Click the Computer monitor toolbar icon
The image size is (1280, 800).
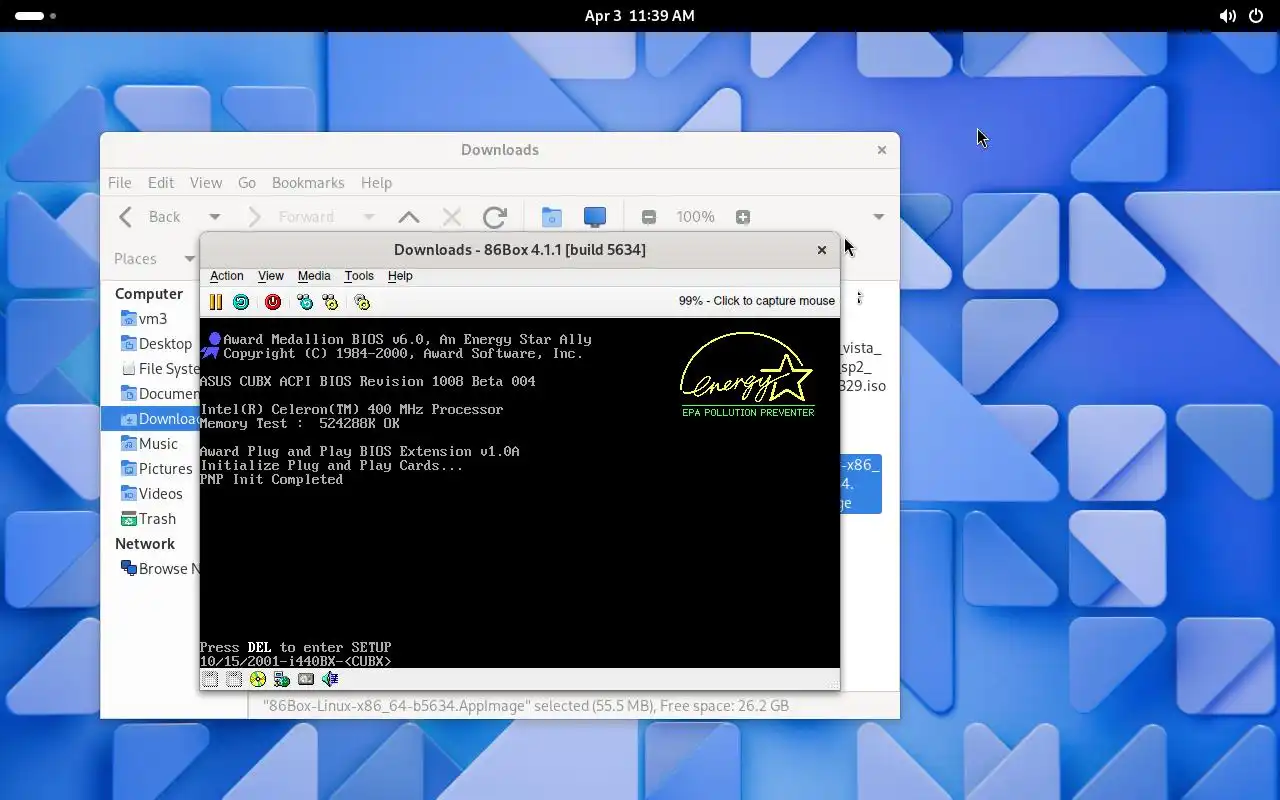pyautogui.click(x=595, y=217)
